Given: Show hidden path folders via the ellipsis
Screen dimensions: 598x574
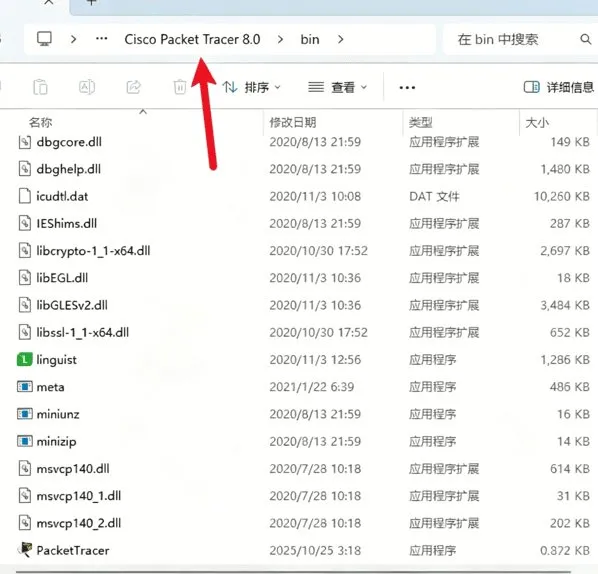Looking at the screenshot, I should pyautogui.click(x=101, y=39).
